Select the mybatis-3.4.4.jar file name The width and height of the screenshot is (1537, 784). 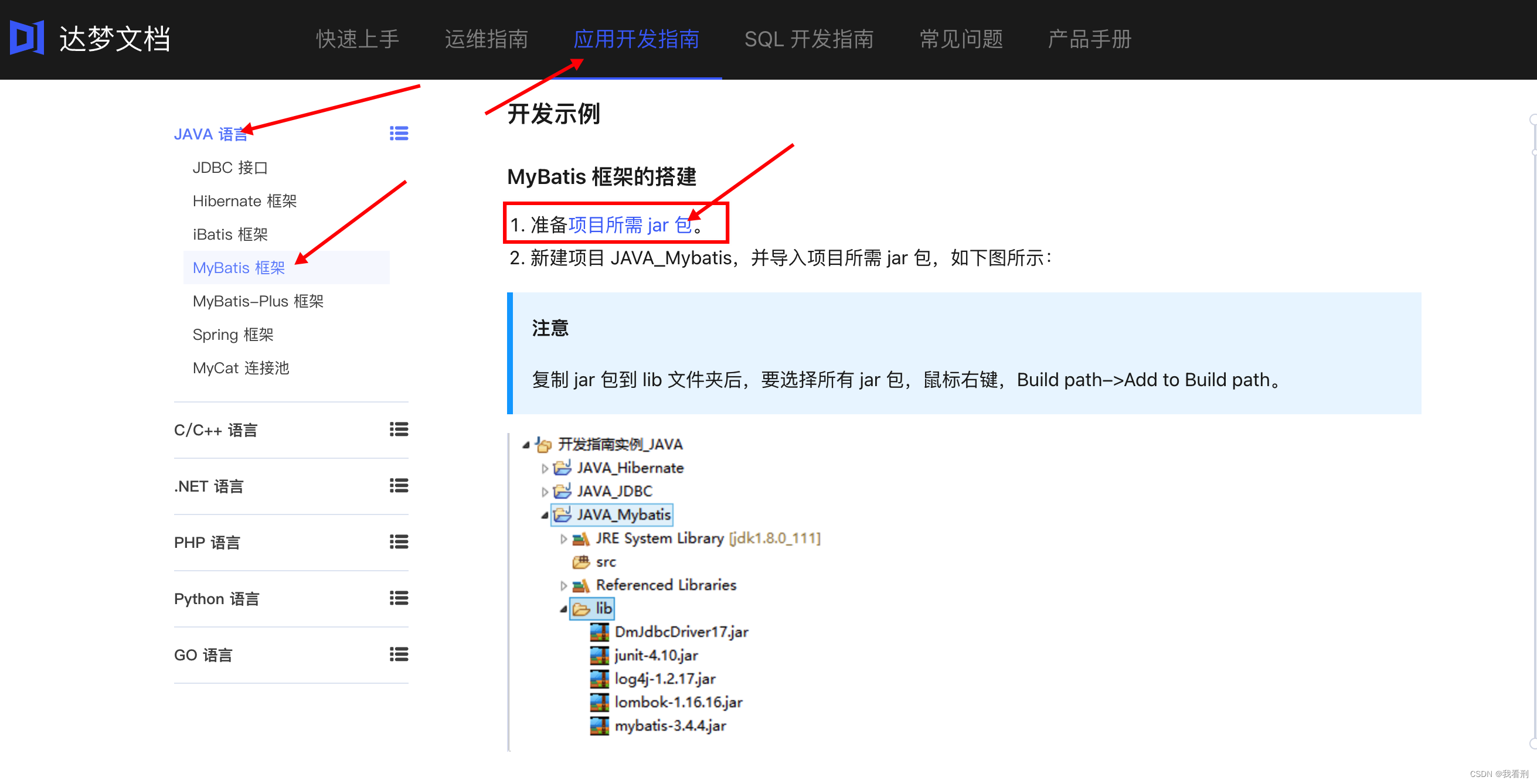click(670, 725)
